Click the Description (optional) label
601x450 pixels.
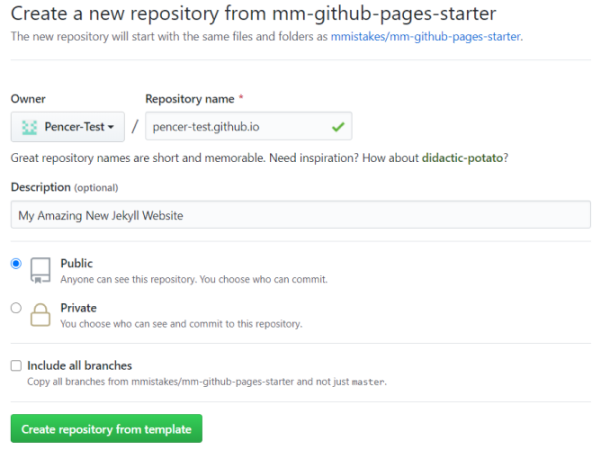(64, 187)
